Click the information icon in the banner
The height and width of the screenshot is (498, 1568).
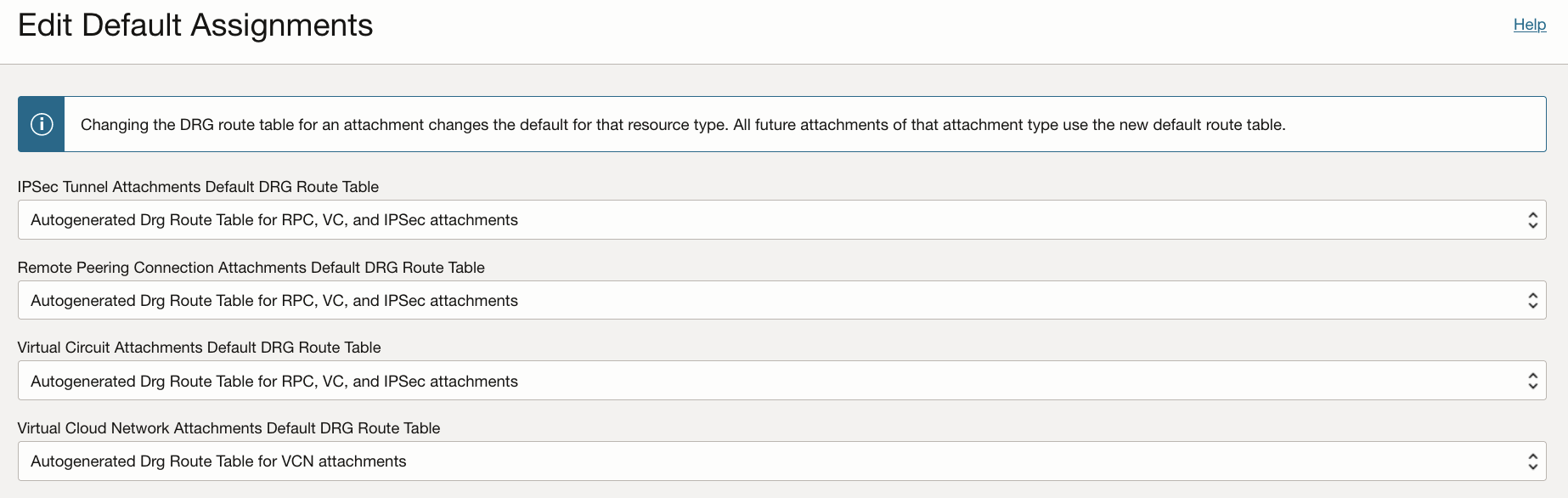pyautogui.click(x=40, y=123)
